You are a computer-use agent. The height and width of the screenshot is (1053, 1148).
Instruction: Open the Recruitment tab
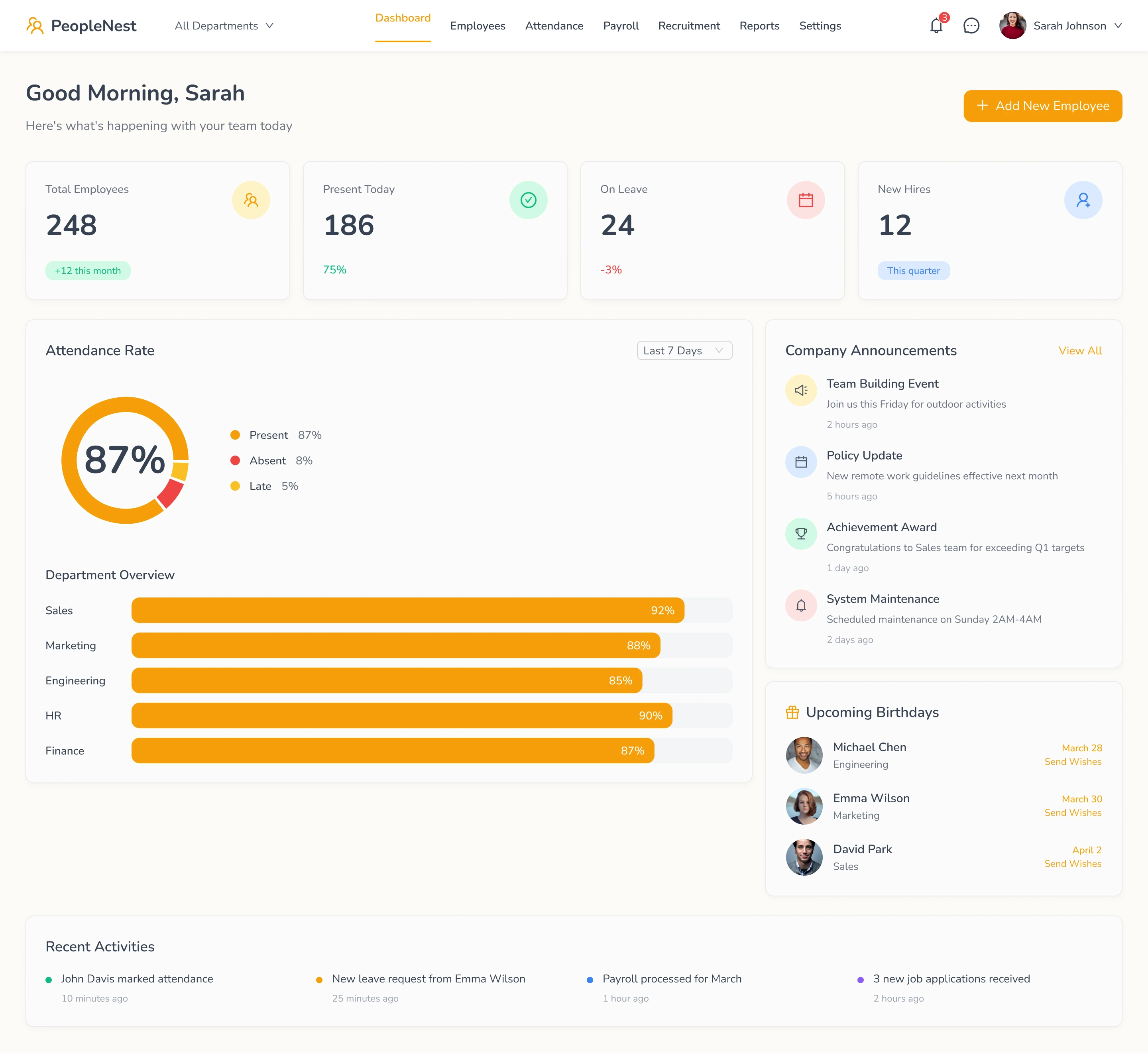click(x=689, y=26)
